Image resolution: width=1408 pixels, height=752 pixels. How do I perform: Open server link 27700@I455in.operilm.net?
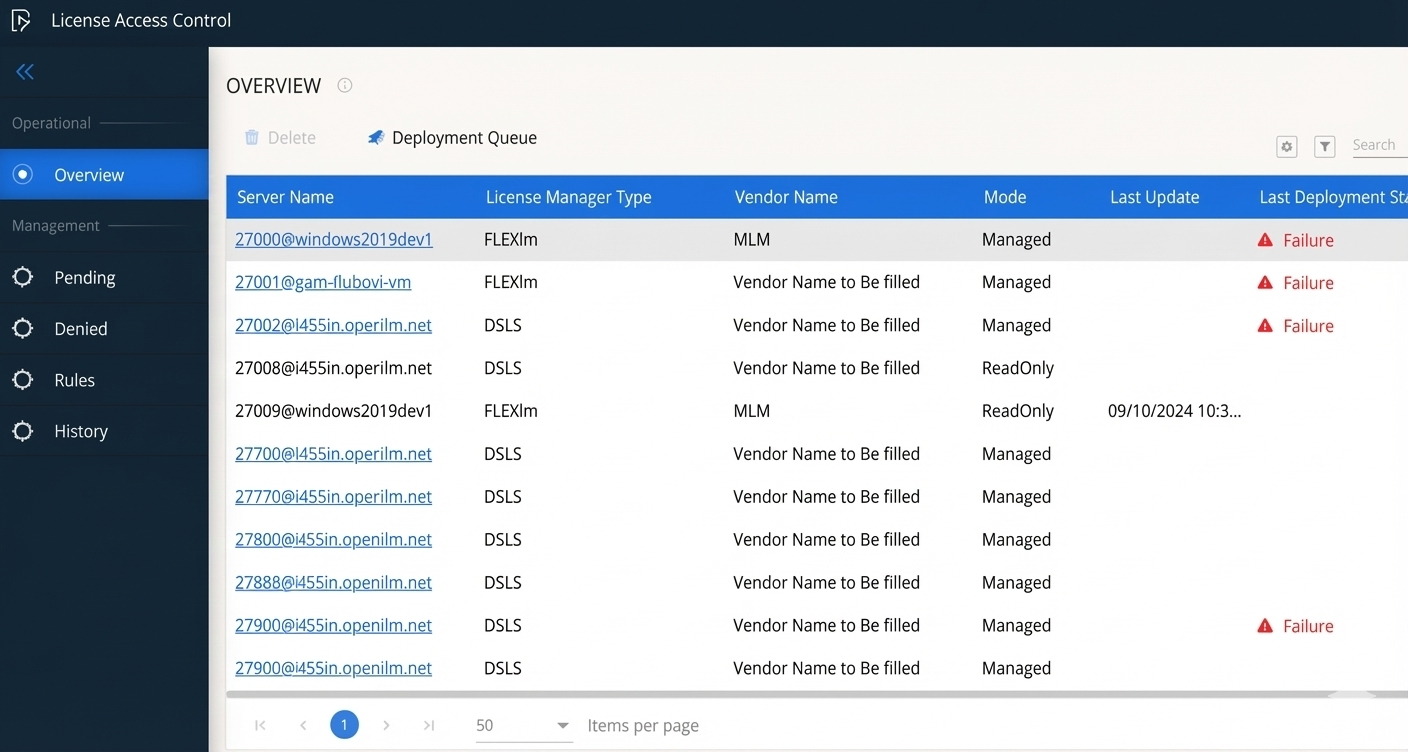coord(334,454)
